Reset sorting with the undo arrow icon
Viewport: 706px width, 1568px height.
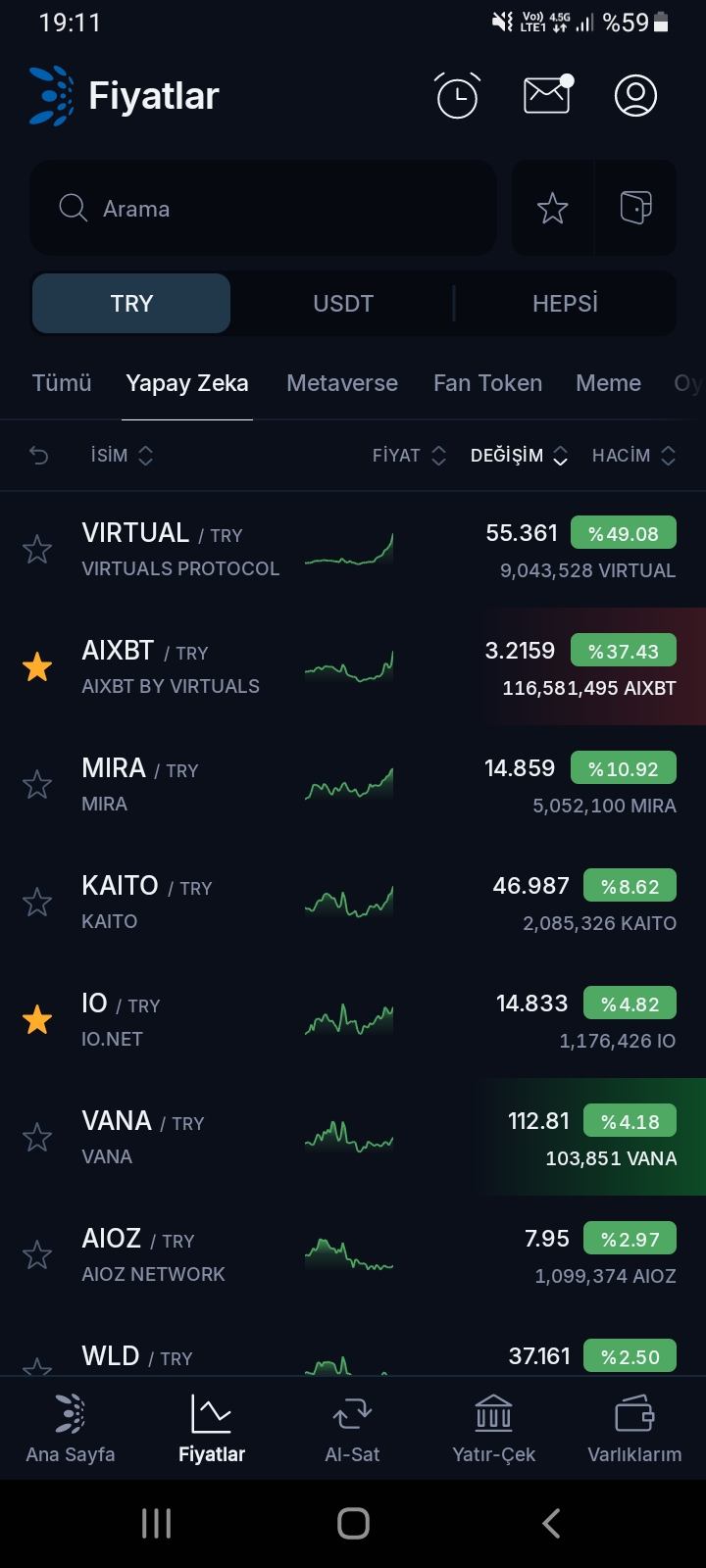click(x=39, y=455)
